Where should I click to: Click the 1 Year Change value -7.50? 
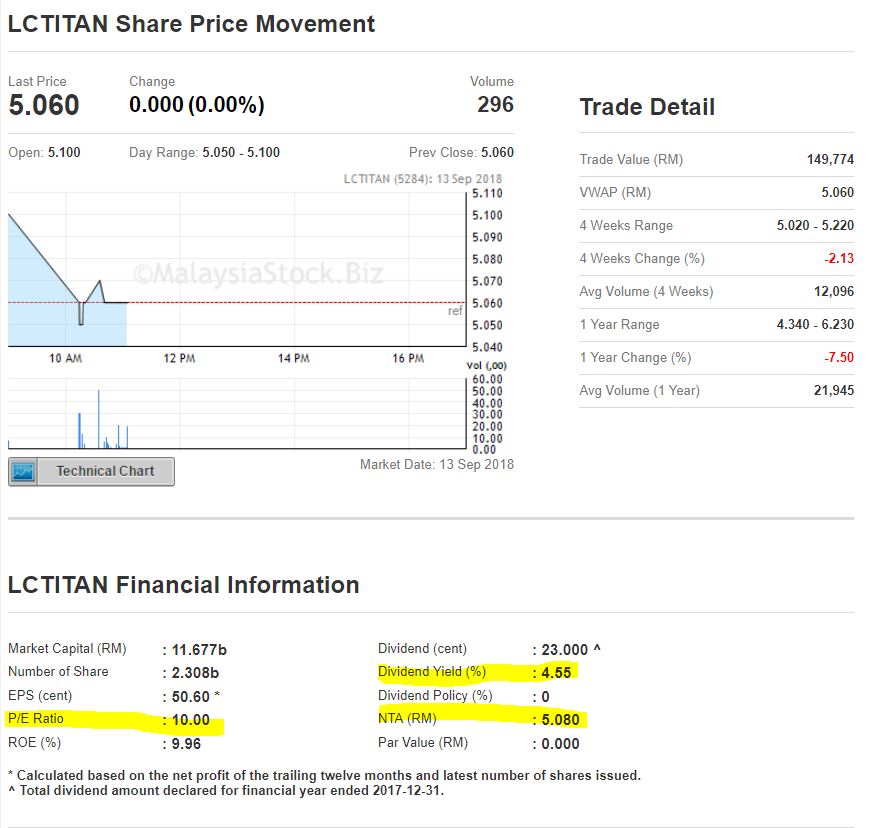point(839,357)
